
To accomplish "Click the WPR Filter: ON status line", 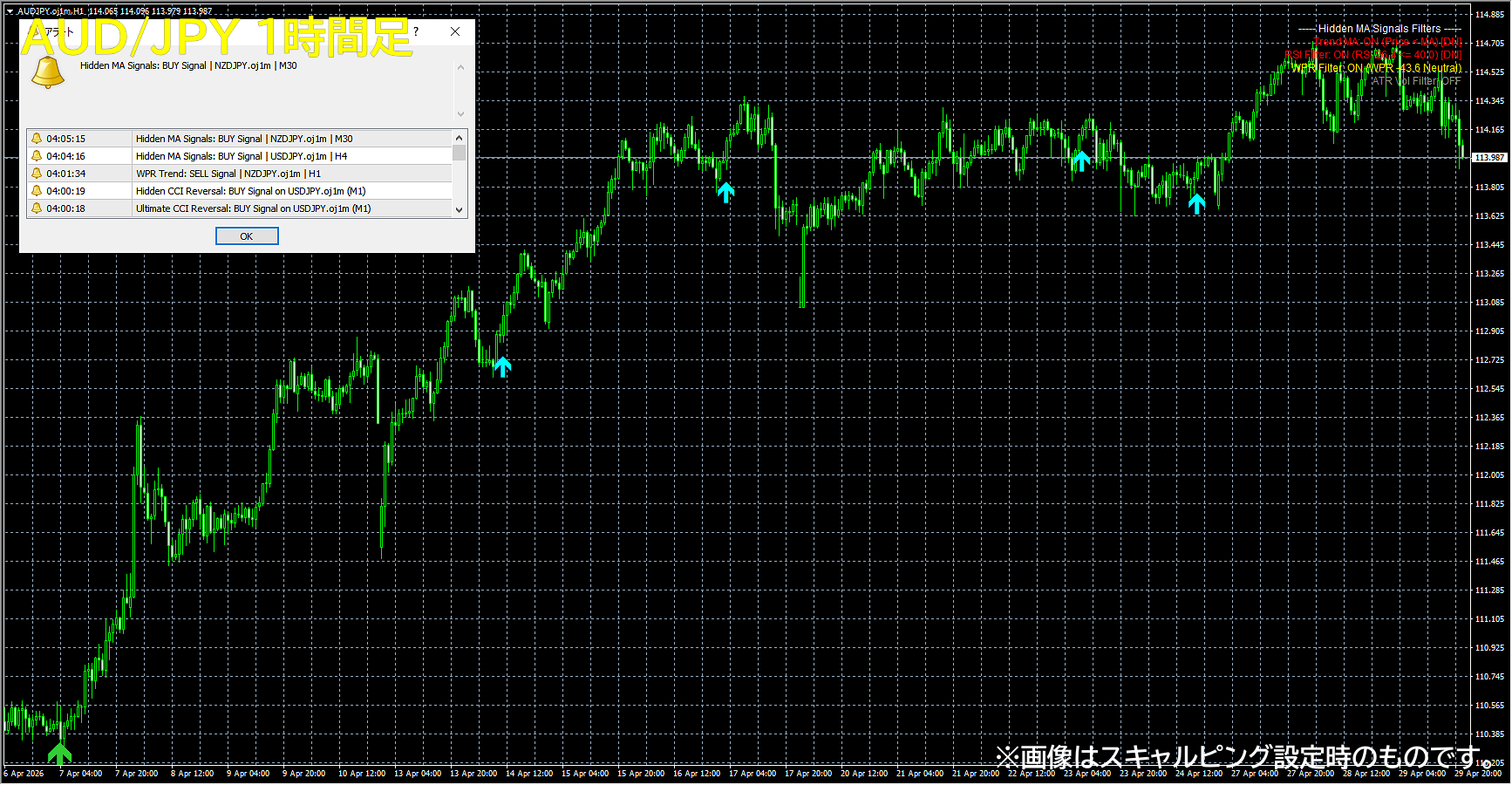I will pyautogui.click(x=1376, y=68).
